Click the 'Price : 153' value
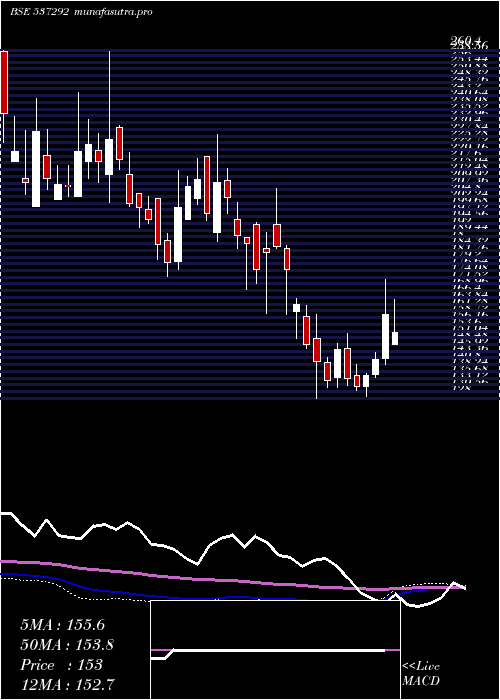 61,665
